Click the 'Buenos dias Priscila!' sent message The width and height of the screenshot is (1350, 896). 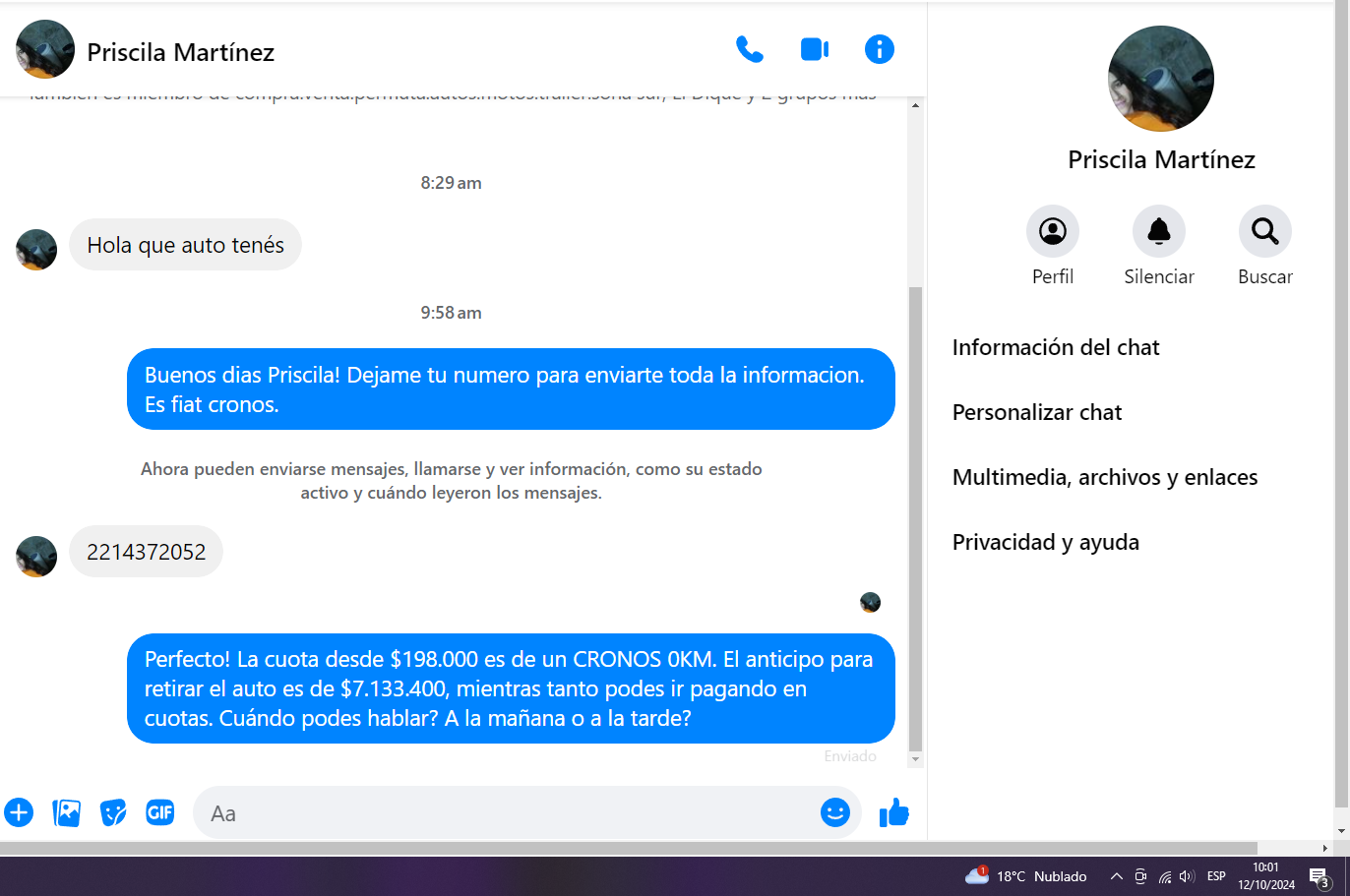pos(511,389)
